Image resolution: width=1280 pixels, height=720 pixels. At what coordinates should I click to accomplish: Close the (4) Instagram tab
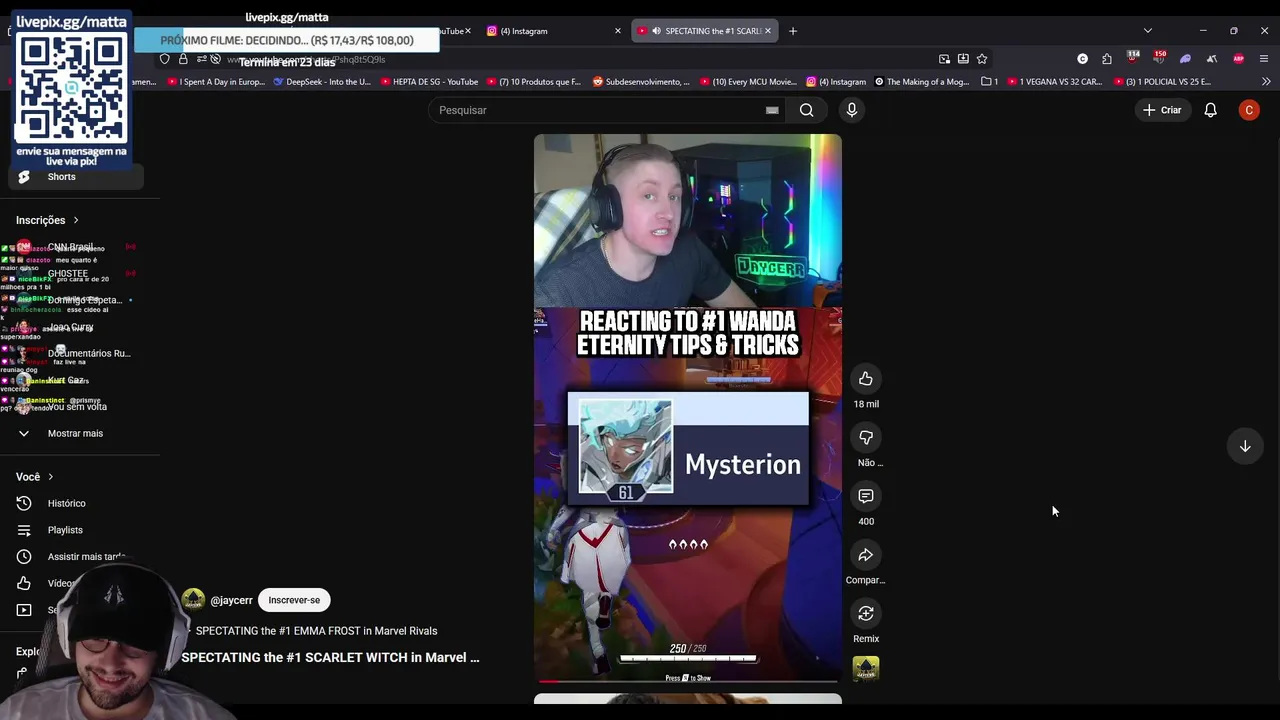click(618, 31)
